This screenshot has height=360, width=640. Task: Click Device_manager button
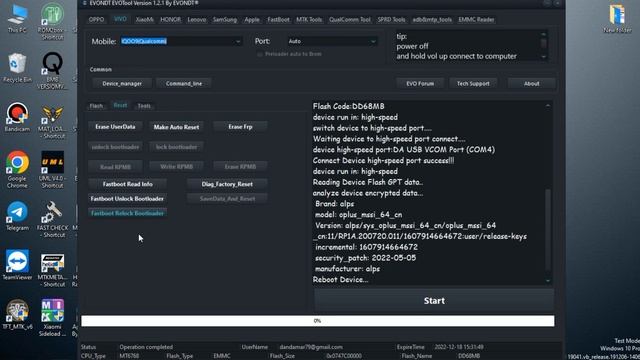(122, 83)
